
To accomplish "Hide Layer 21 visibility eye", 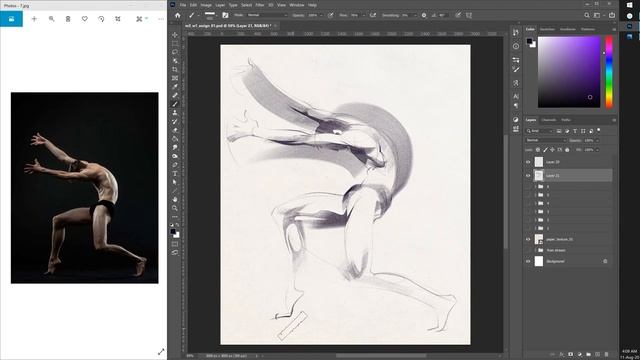I will 528,176.
